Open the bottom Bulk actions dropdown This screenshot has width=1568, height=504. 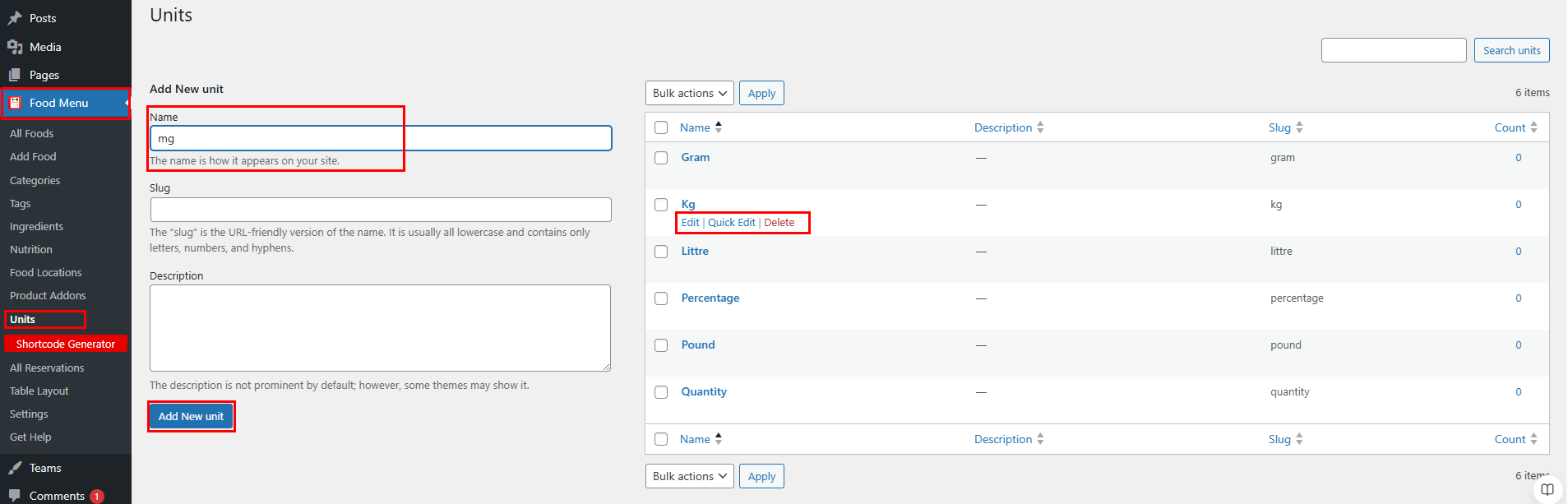(x=690, y=476)
